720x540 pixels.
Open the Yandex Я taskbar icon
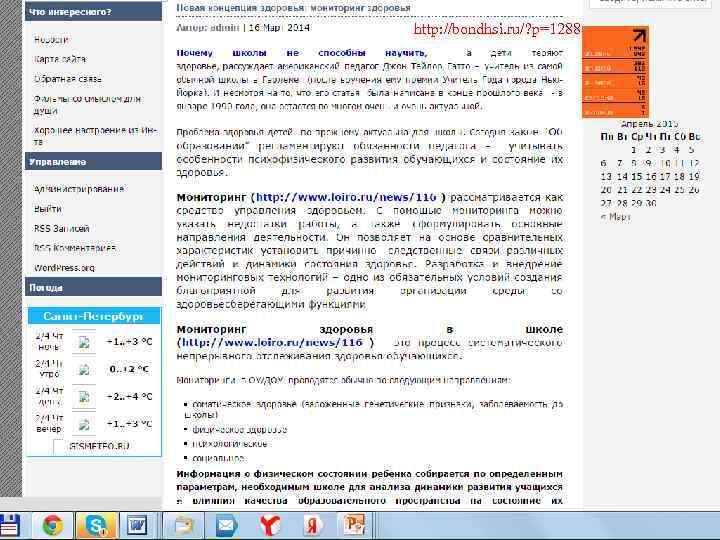coord(312,525)
